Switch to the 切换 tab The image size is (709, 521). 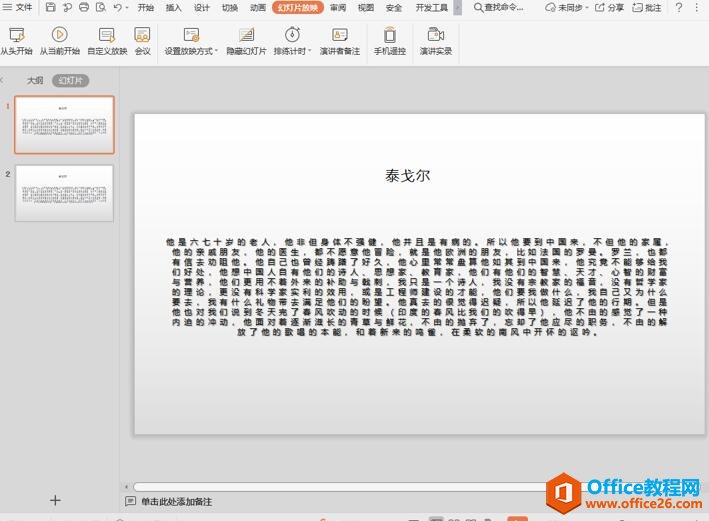tap(230, 8)
